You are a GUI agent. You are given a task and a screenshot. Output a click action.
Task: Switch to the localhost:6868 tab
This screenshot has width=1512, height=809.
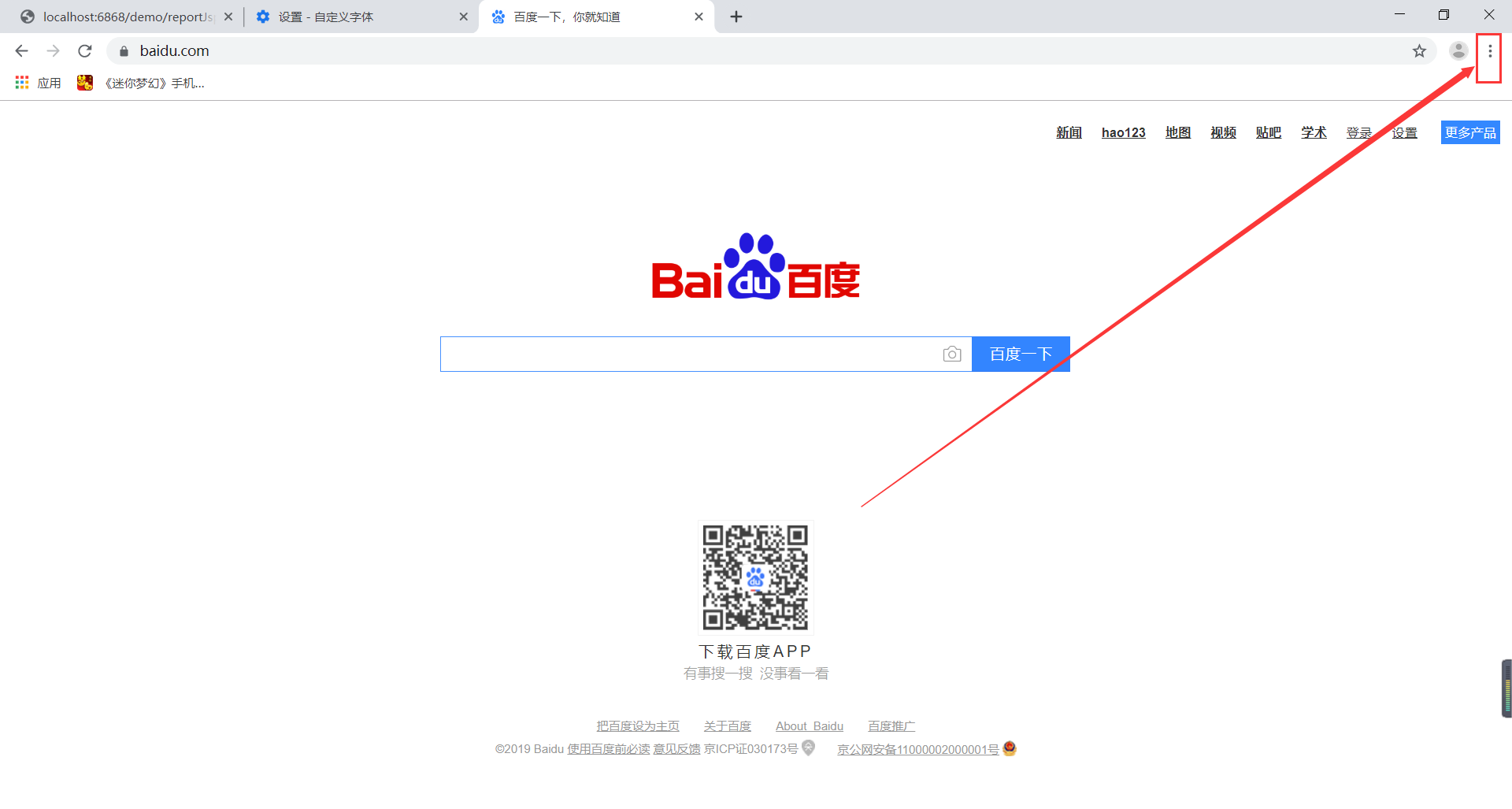pos(126,17)
